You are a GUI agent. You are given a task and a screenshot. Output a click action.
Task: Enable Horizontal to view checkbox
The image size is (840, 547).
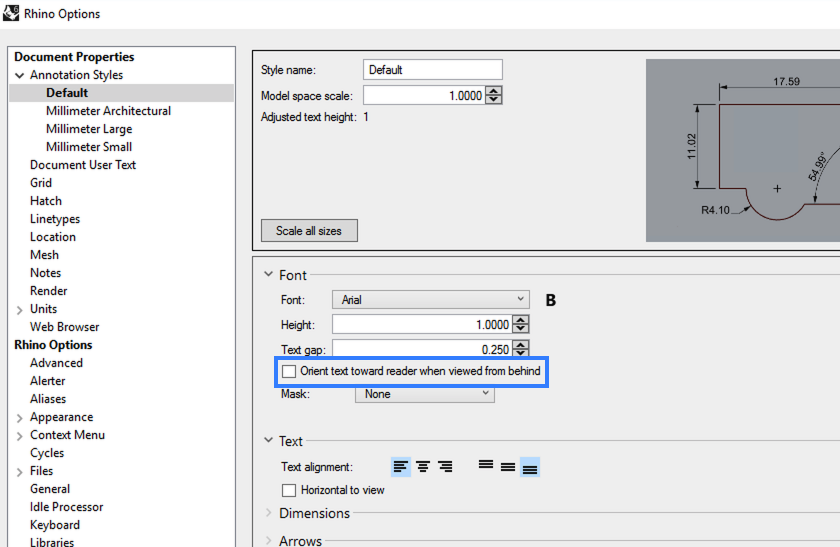[289, 490]
